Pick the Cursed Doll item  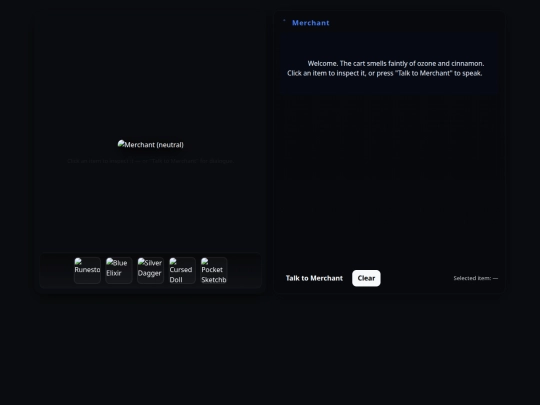182,270
